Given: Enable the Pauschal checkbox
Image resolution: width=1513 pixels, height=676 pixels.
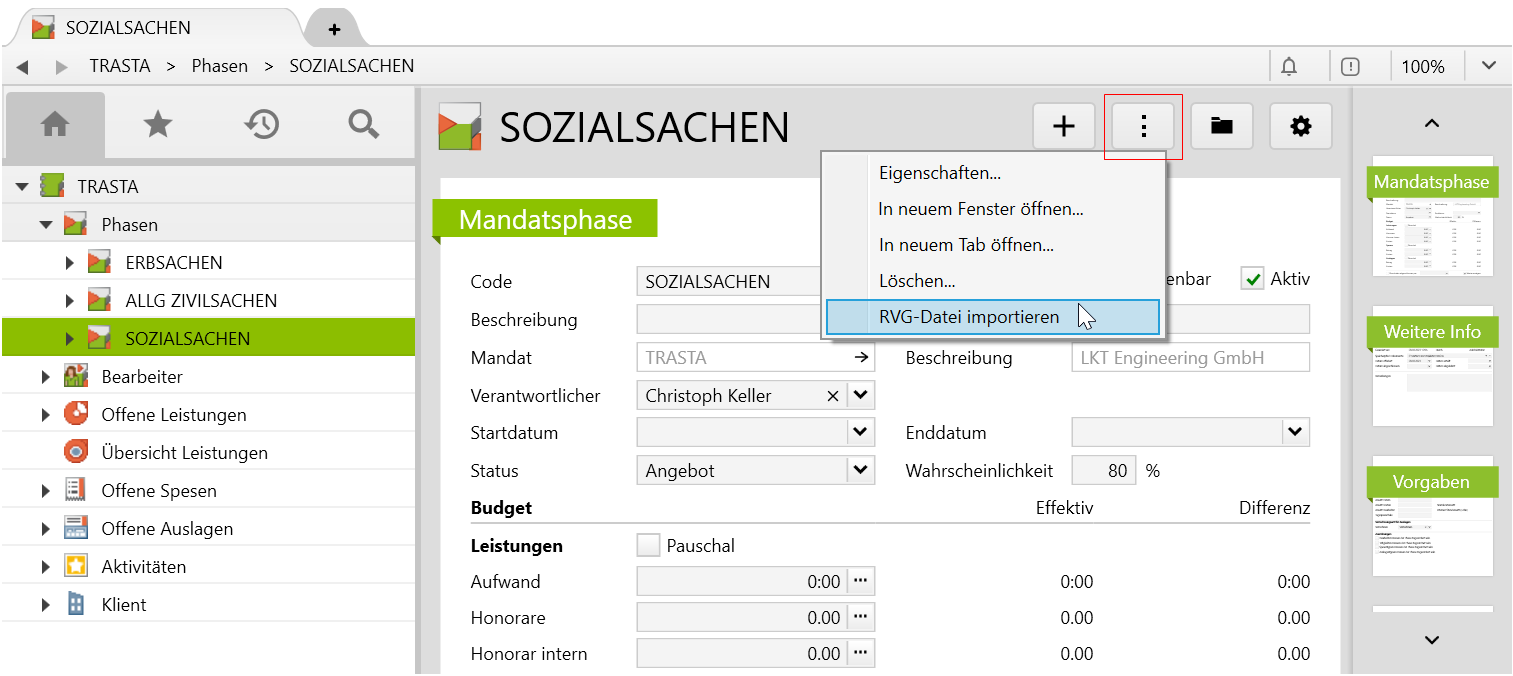Looking at the screenshot, I should pos(649,545).
